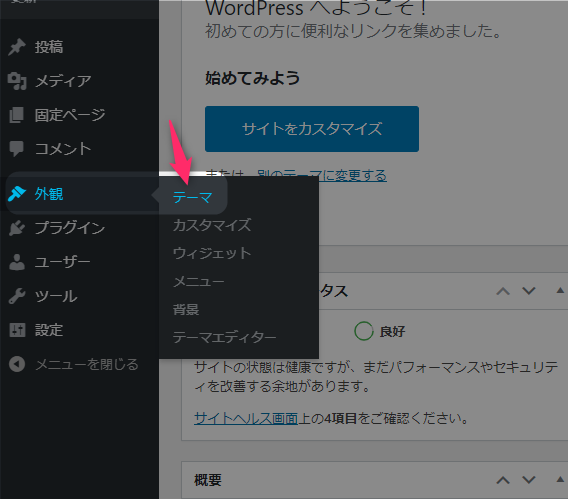Image resolution: width=568 pixels, height=499 pixels.
Task: Click the サイトをカスタマイズ button
Action: 312,129
